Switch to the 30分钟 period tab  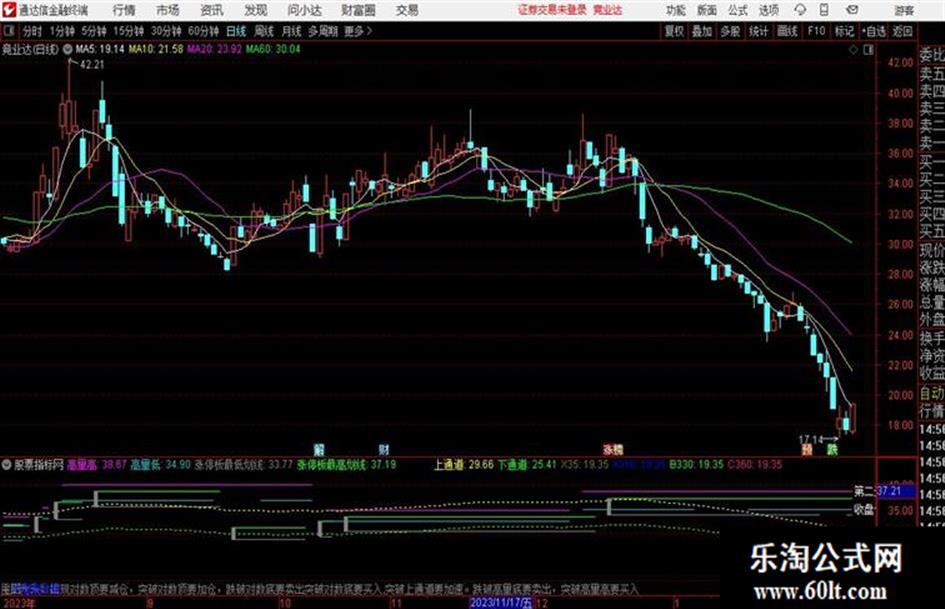(166, 31)
